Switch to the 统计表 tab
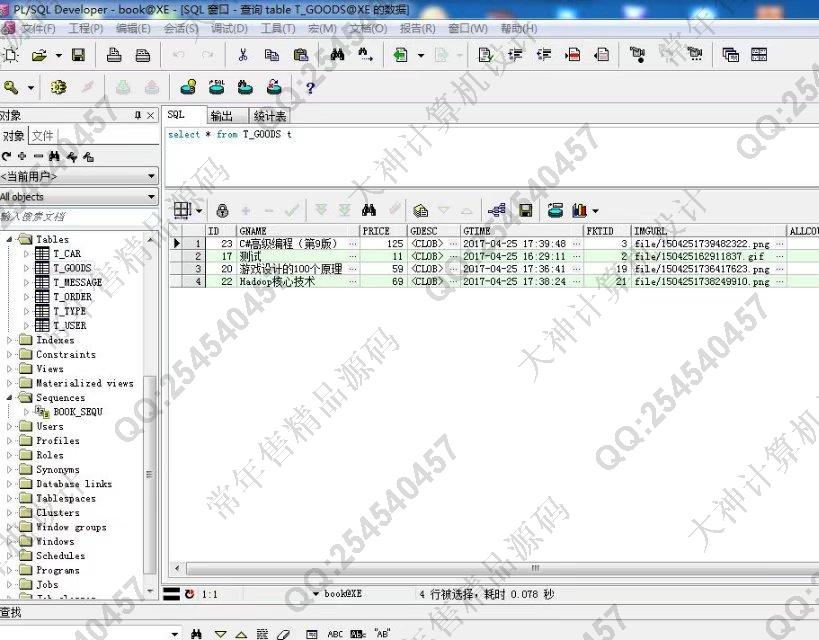The image size is (819, 640). (x=270, y=115)
